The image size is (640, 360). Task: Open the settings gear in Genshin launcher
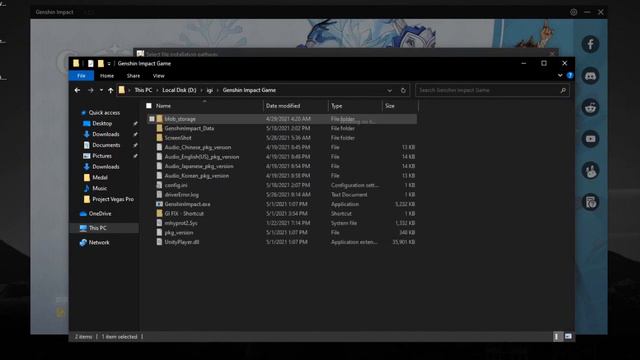(573, 12)
